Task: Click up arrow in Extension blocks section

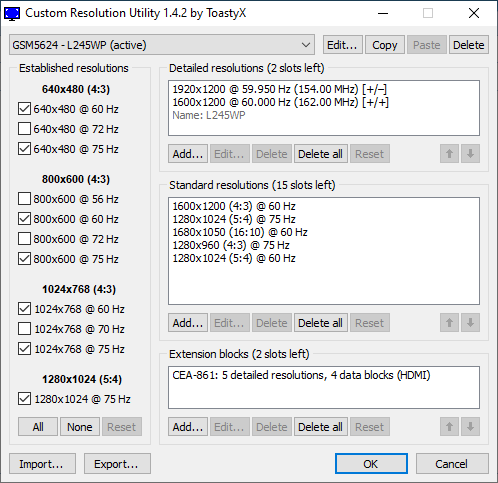Action: [x=449, y=427]
